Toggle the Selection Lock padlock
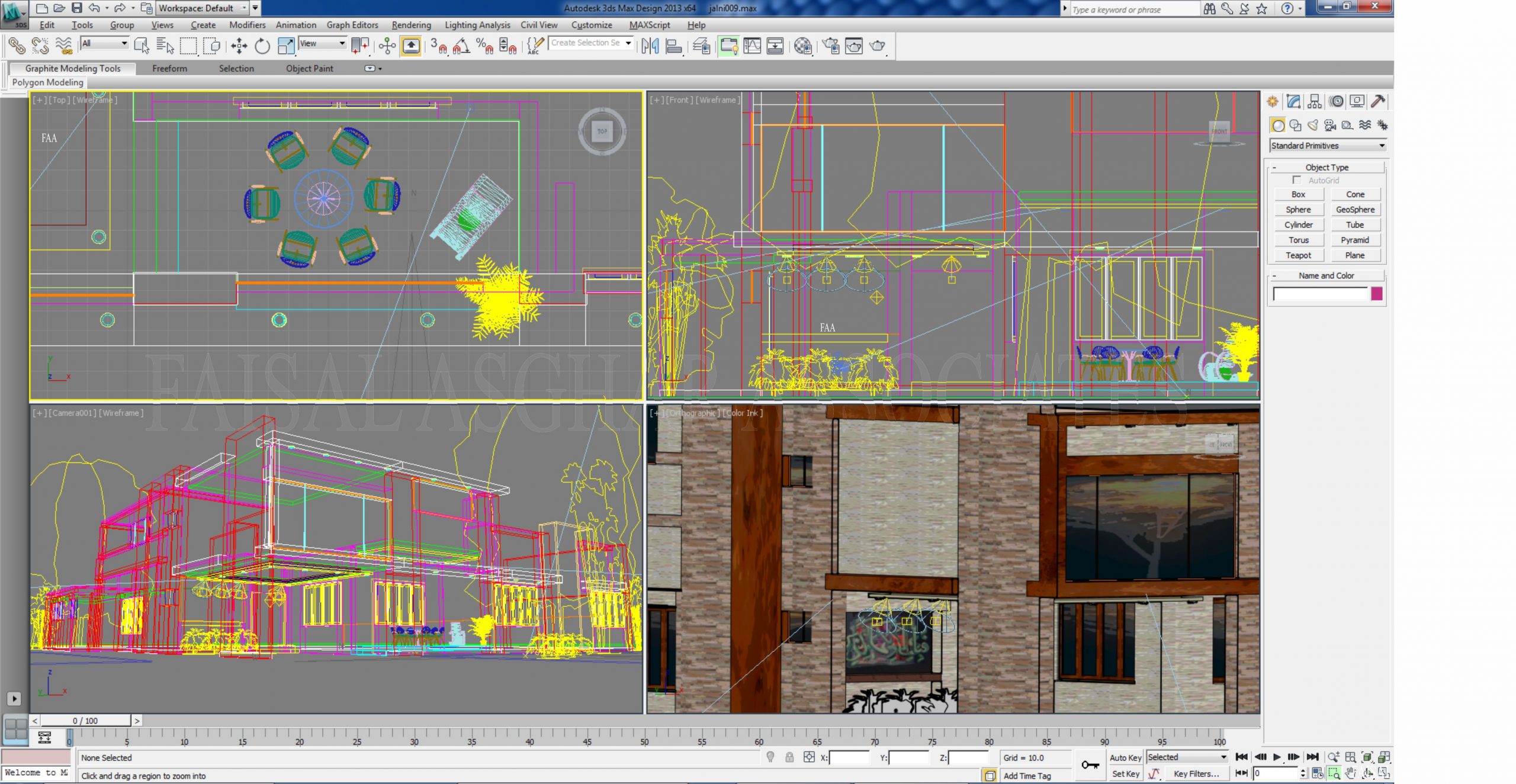 [x=789, y=757]
